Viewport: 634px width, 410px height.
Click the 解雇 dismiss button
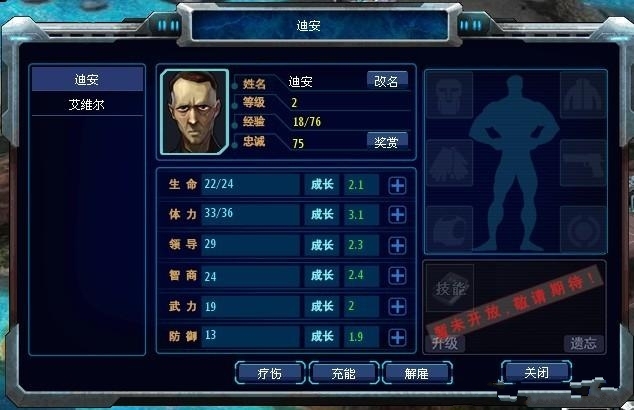click(x=417, y=373)
